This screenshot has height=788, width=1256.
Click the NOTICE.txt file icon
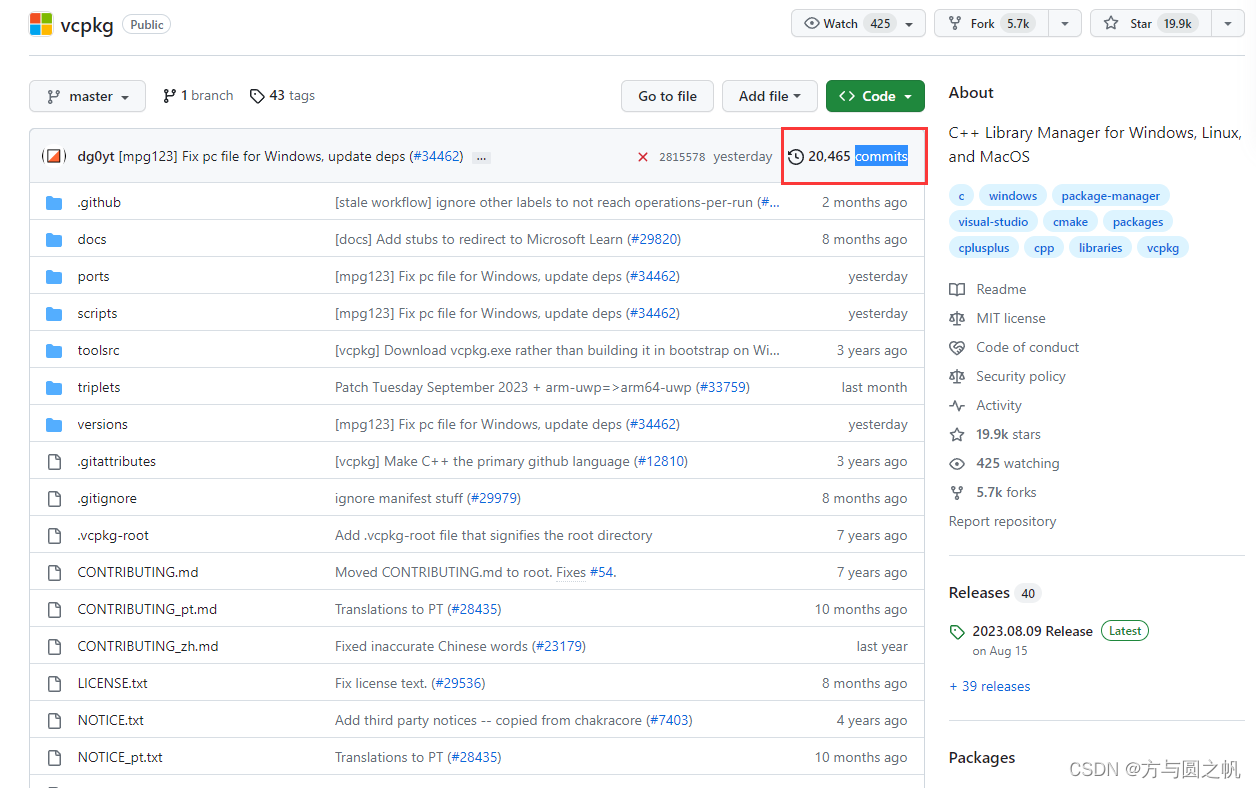[54, 721]
